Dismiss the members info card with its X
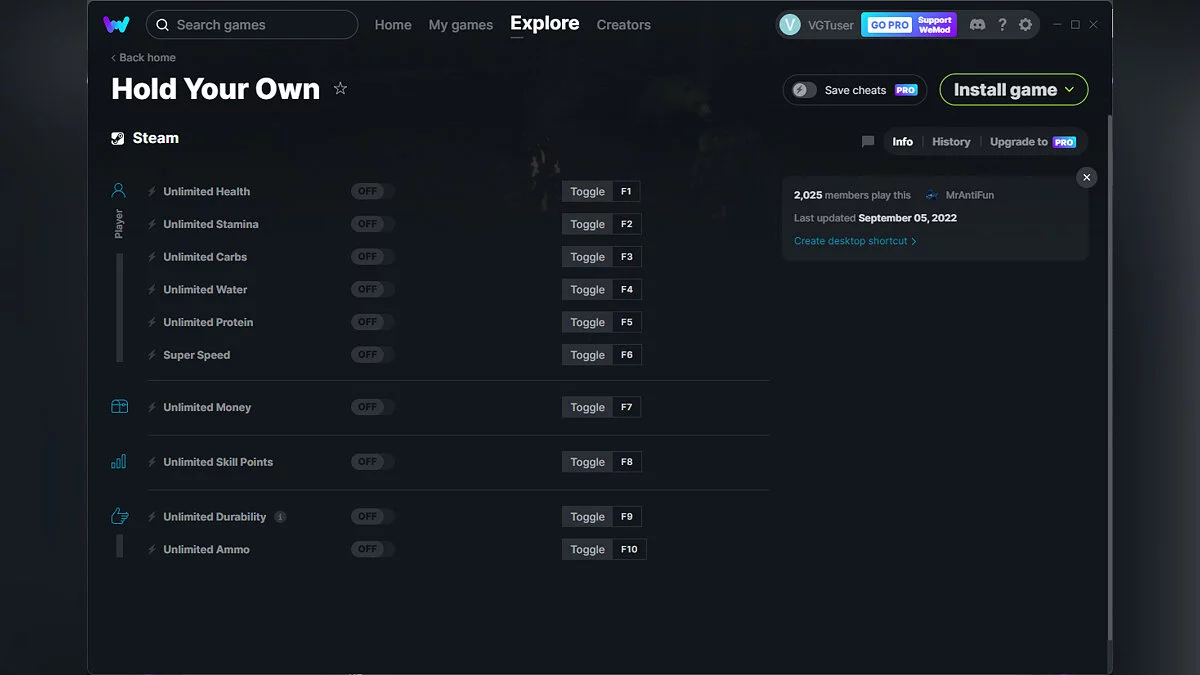The image size is (1200, 675). click(x=1086, y=177)
